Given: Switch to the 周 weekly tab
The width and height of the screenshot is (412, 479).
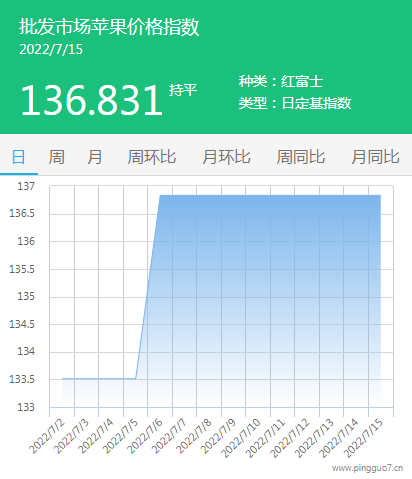Looking at the screenshot, I should click(x=56, y=157).
